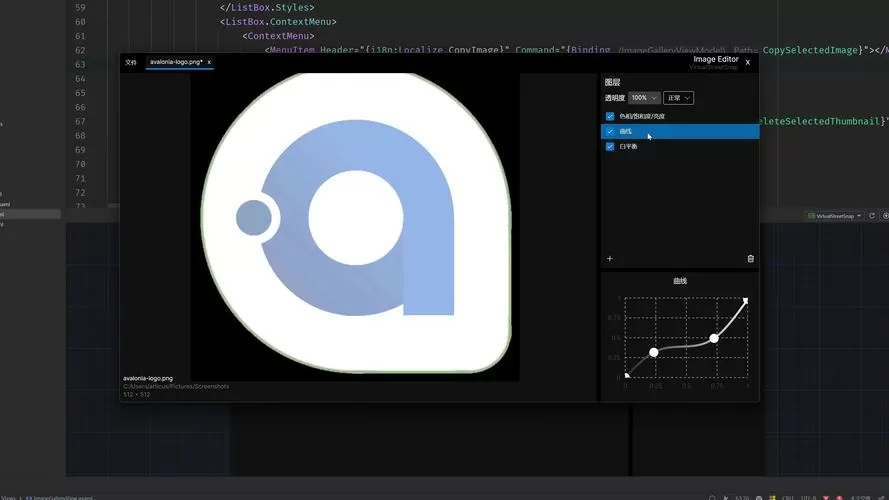The height and width of the screenshot is (500, 889).
Task: Close the Image Editor window
Action: click(x=748, y=62)
